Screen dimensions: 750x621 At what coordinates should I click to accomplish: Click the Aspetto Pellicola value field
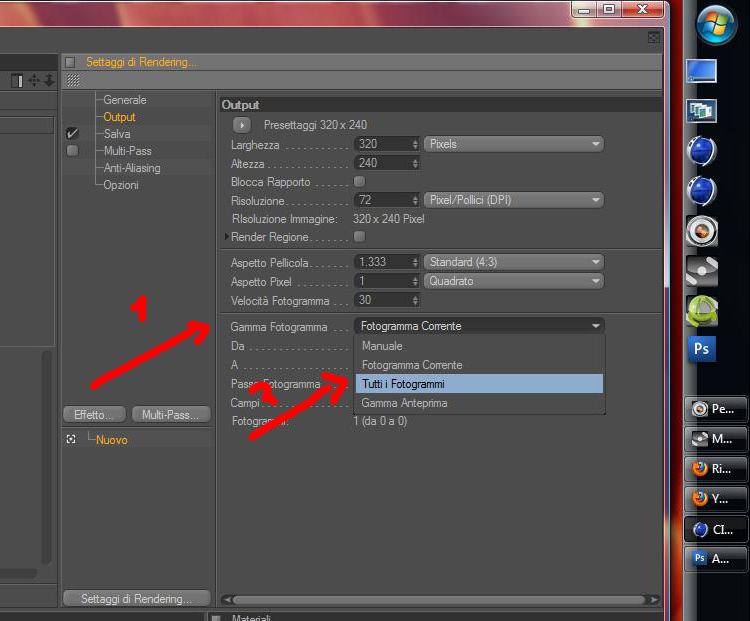point(383,262)
